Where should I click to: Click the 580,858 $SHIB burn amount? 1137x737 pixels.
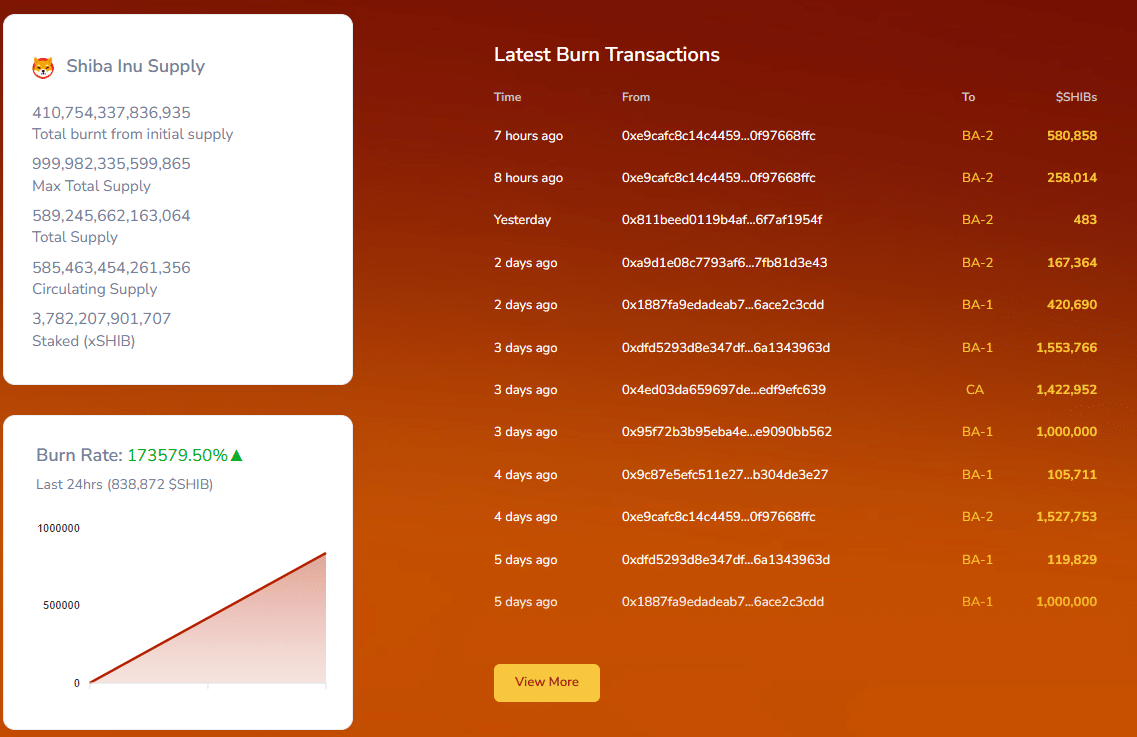[x=1071, y=135]
